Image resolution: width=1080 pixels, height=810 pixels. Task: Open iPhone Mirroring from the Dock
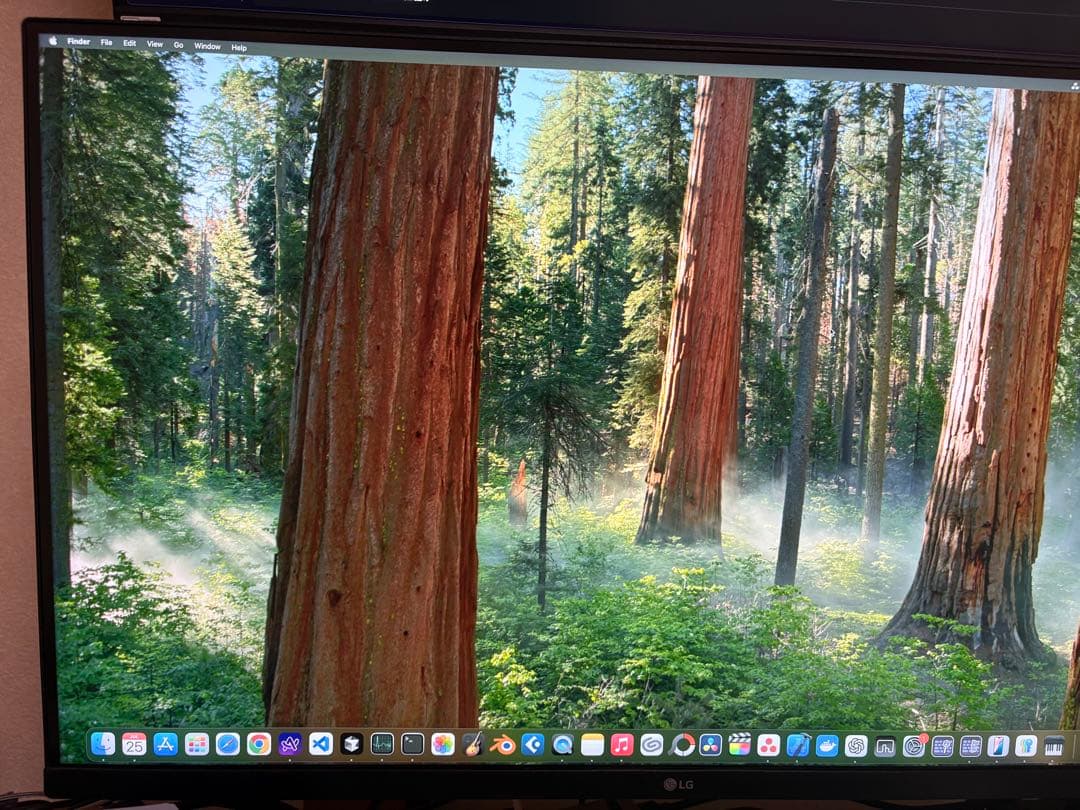pyautogui.click(x=998, y=745)
